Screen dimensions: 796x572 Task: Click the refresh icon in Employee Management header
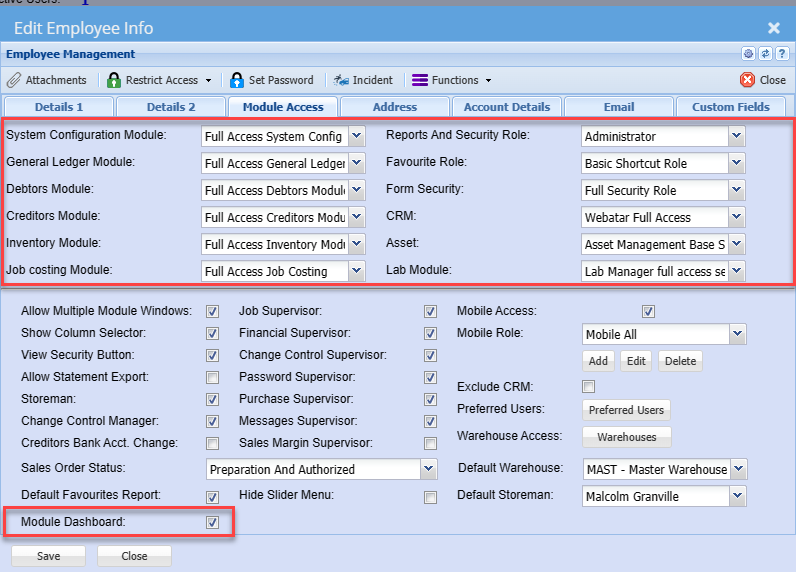(765, 54)
